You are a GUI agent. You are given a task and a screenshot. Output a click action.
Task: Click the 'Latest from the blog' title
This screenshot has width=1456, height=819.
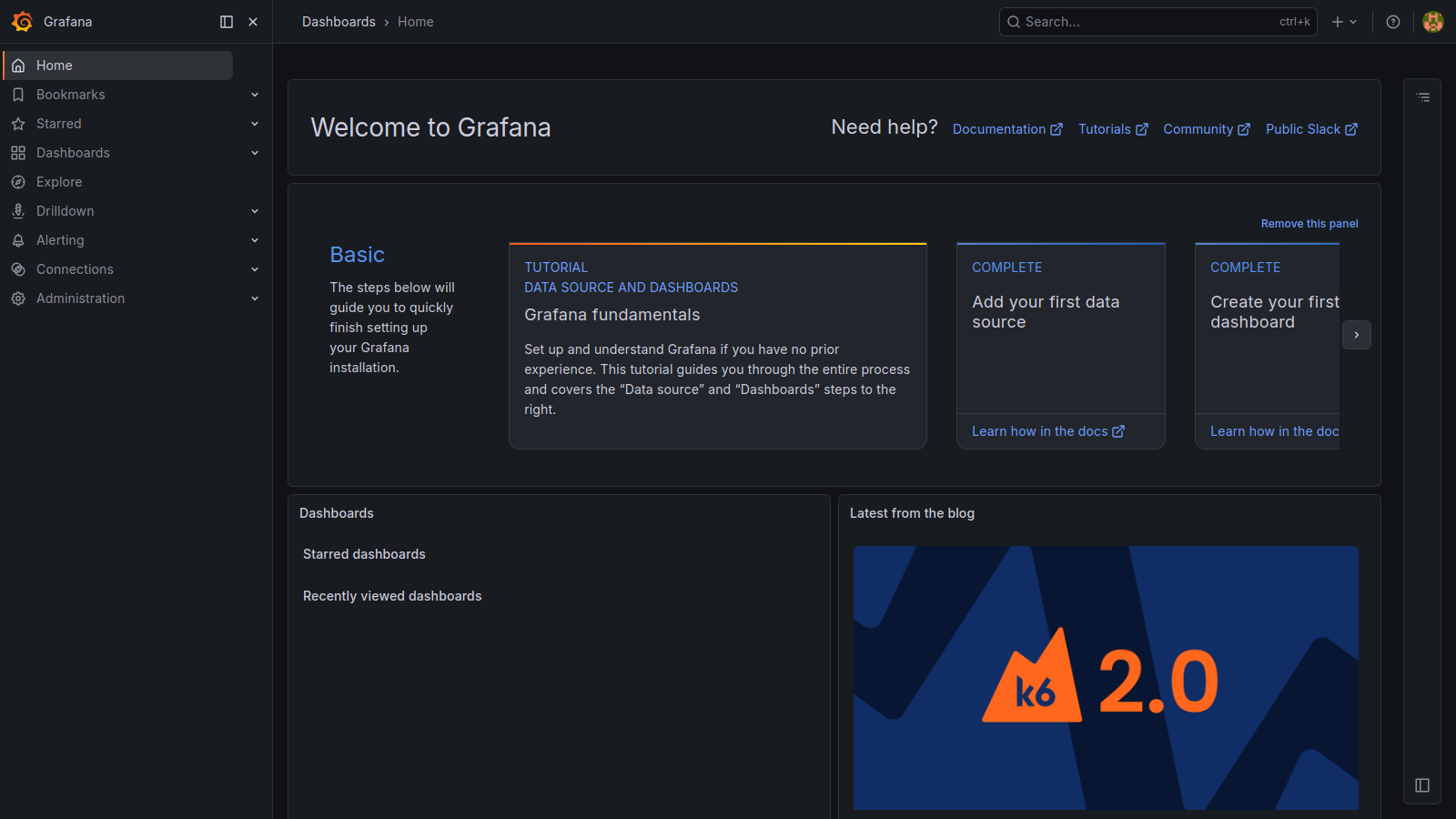[912, 513]
